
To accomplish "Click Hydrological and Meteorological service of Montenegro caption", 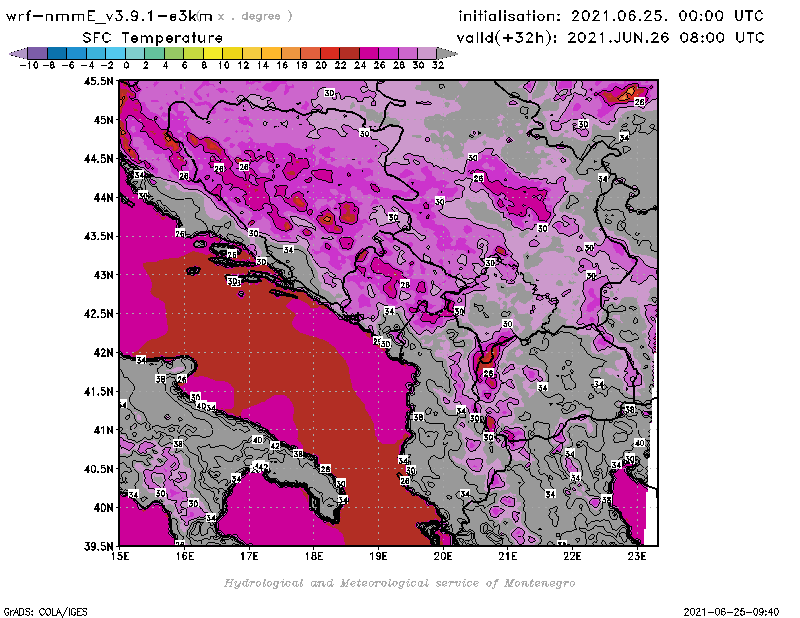I will click(399, 583).
